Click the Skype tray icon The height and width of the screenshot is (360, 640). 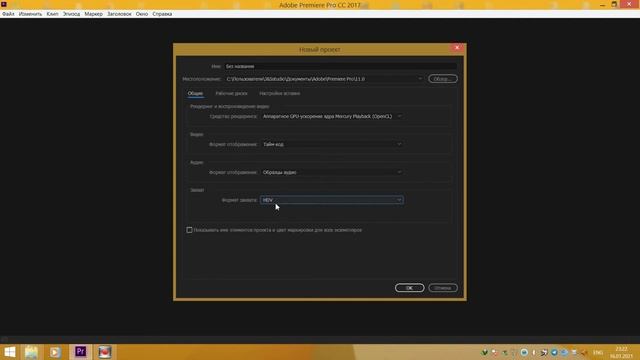564,352
